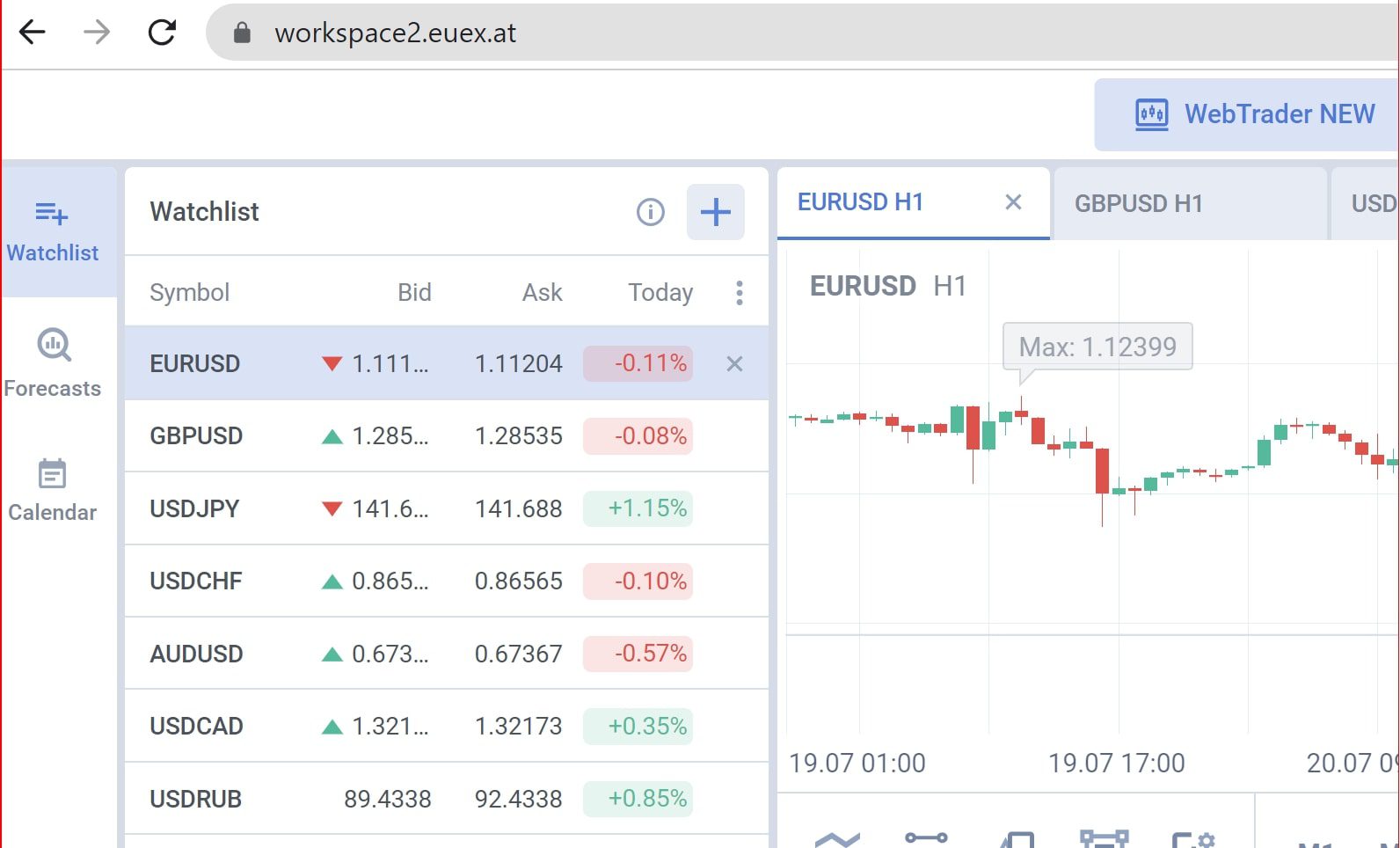Click USDRUB ask price 92.4338

click(519, 800)
